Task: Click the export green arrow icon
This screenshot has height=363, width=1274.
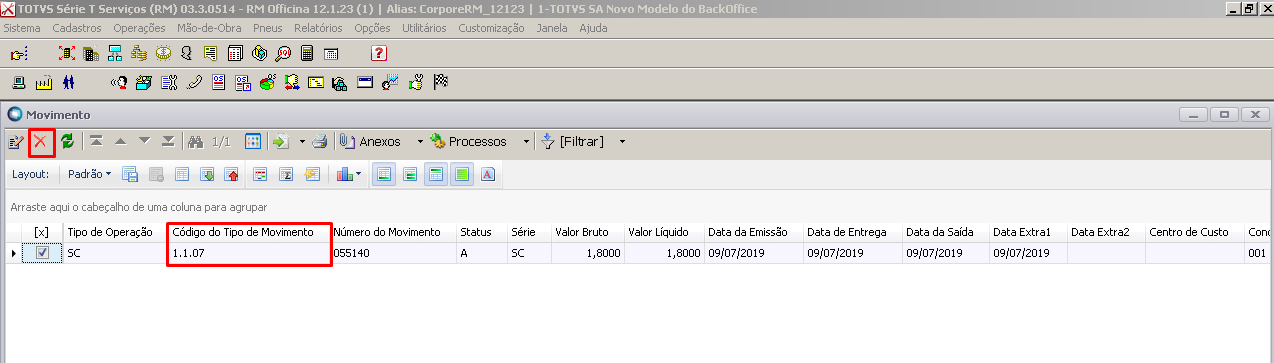Action: 280,141
